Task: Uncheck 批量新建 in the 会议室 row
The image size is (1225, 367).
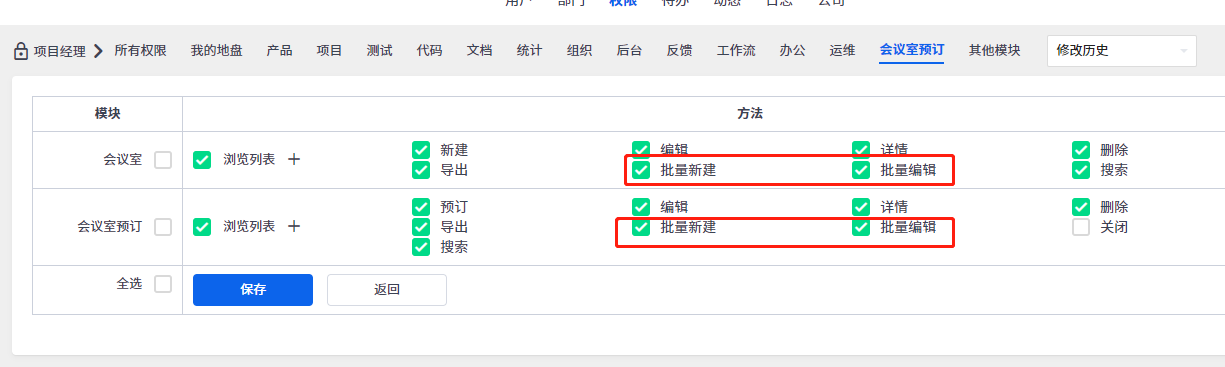Action: [641, 170]
